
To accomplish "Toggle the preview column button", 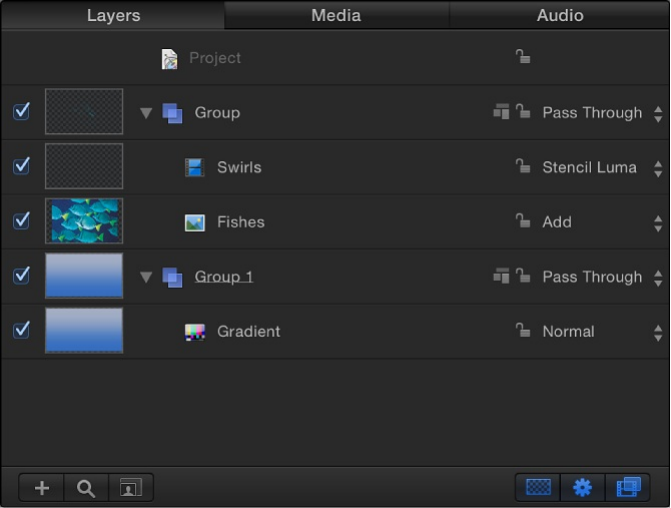I will [131, 488].
